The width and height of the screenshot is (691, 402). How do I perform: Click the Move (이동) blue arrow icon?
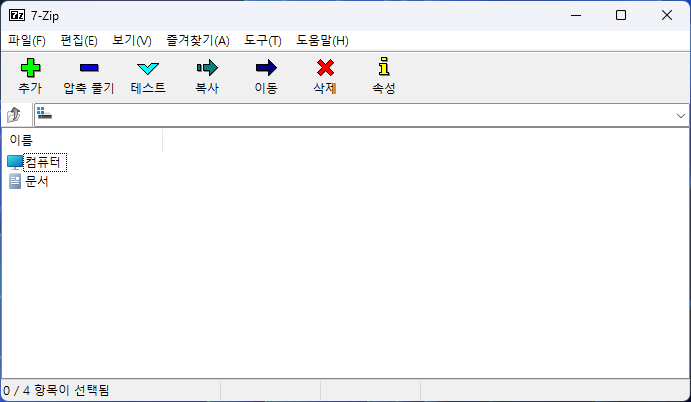(266, 68)
